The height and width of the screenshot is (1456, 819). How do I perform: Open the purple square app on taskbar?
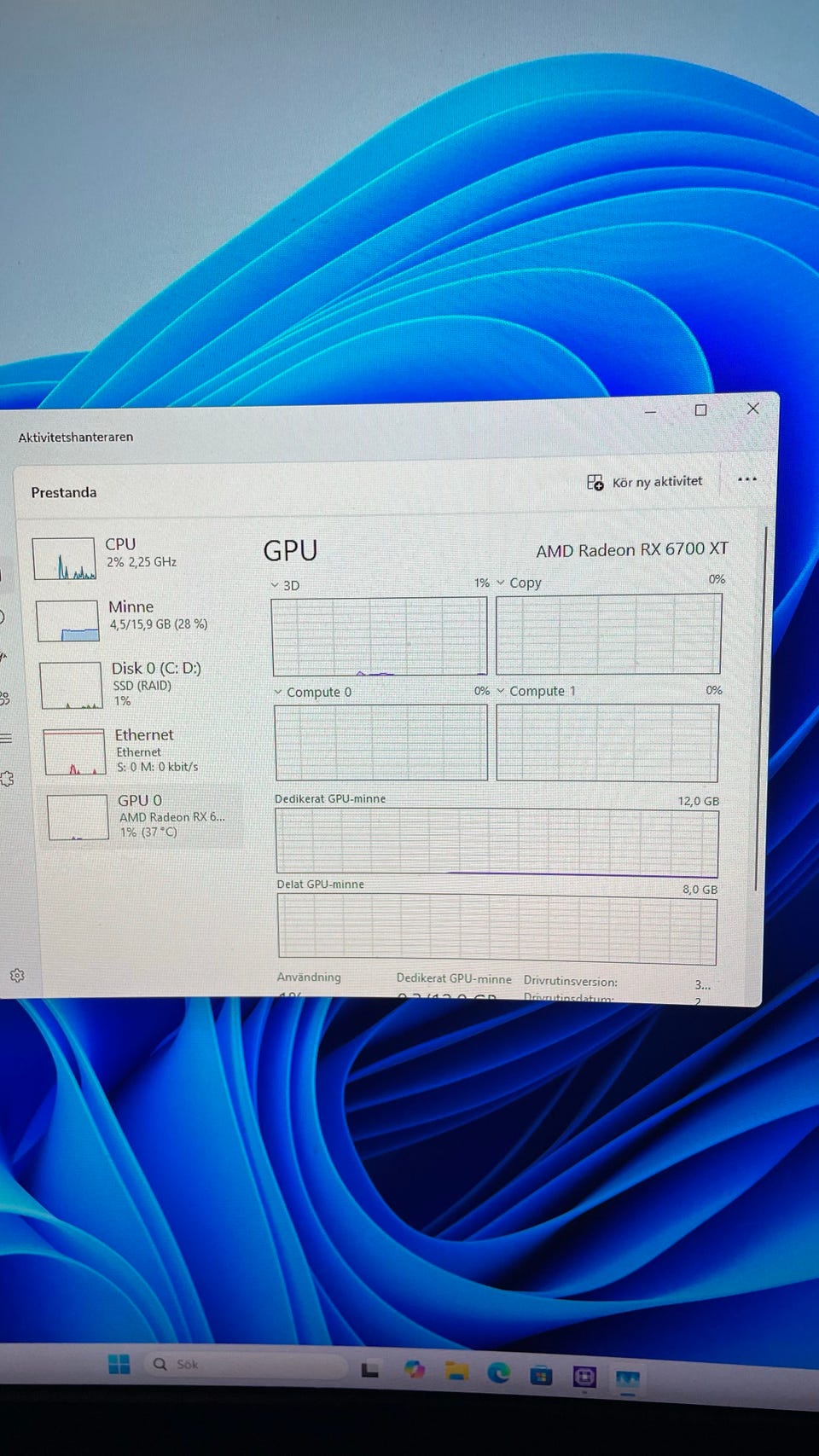(584, 1376)
